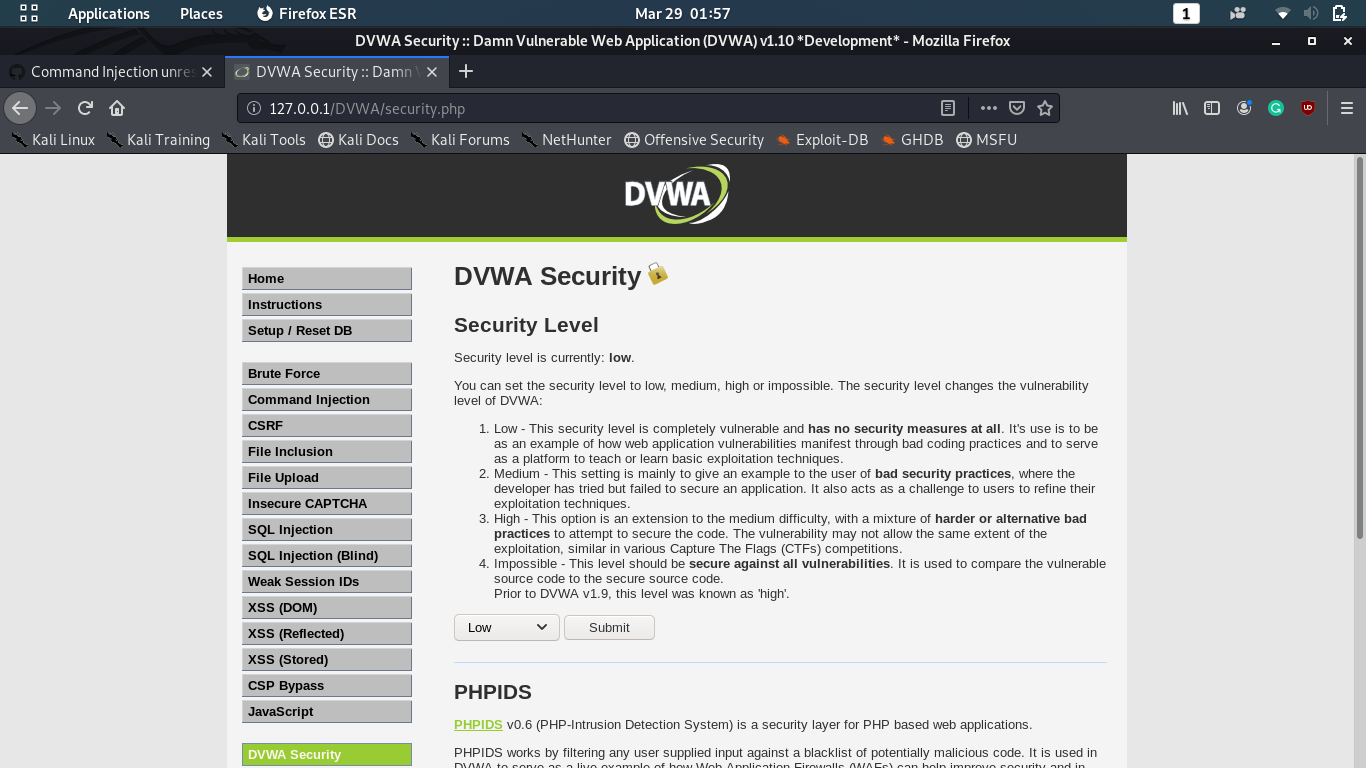
Task: Click the volume indicator in the top bar
Action: pos(1310,13)
